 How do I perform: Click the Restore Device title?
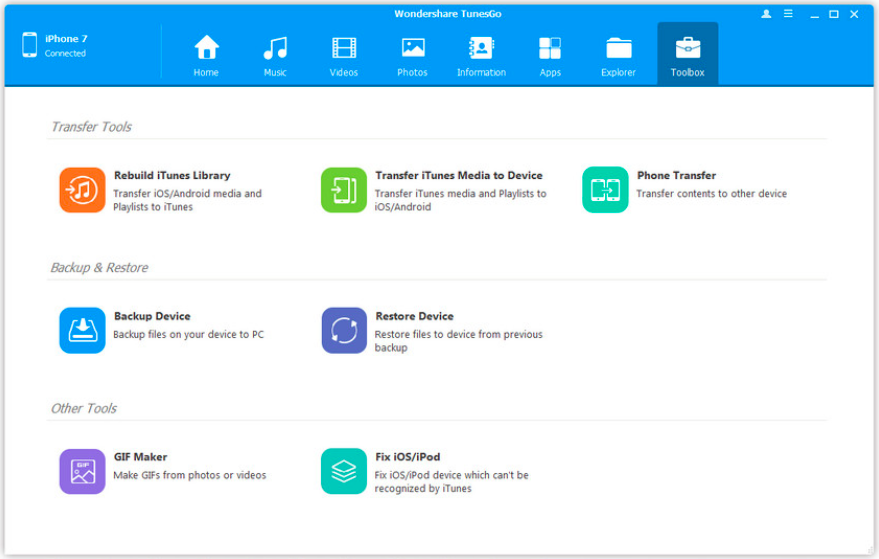(414, 316)
